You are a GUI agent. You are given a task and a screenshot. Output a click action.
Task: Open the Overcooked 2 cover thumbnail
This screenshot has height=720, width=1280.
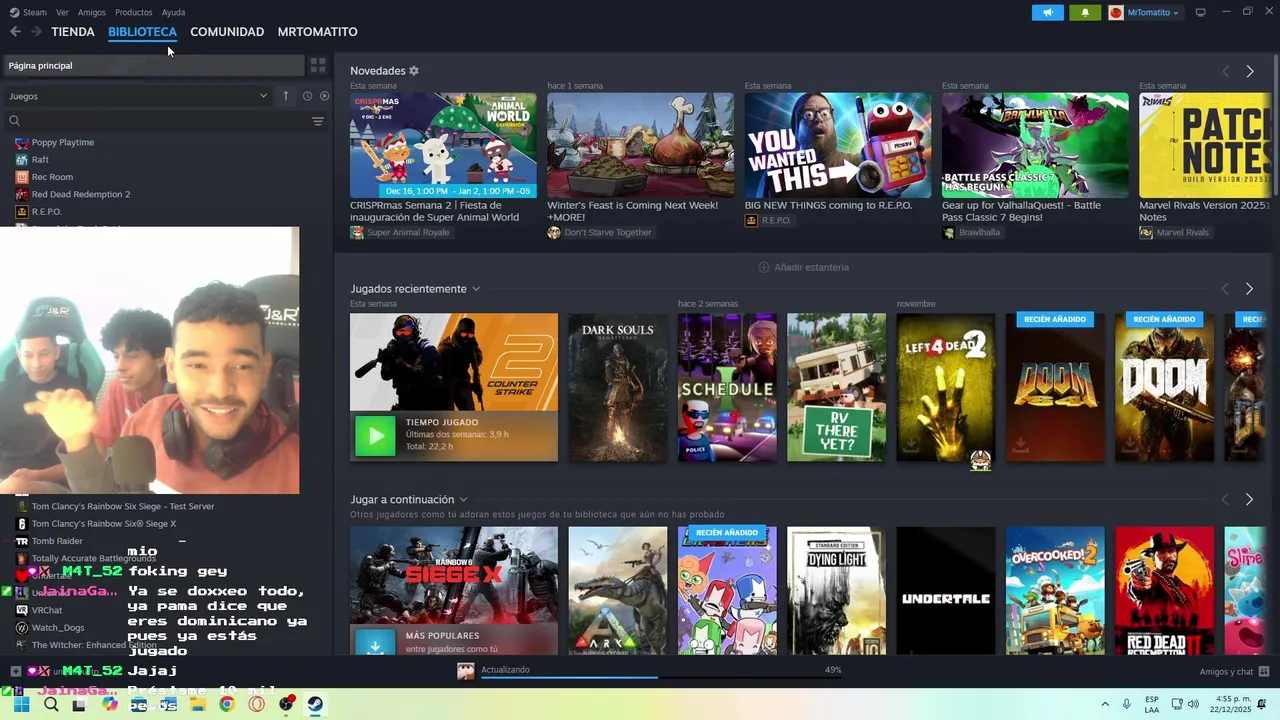1055,591
